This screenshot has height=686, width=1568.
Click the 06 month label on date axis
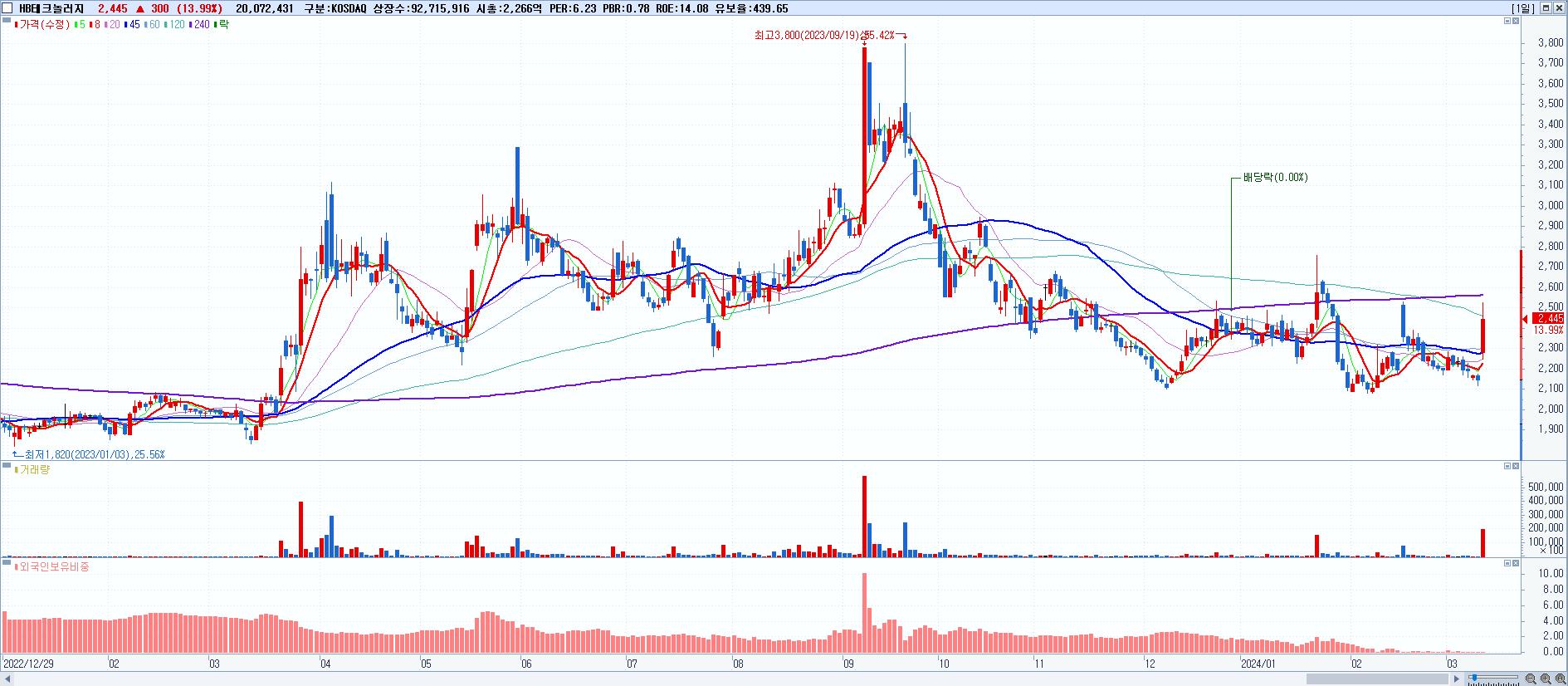(526, 664)
